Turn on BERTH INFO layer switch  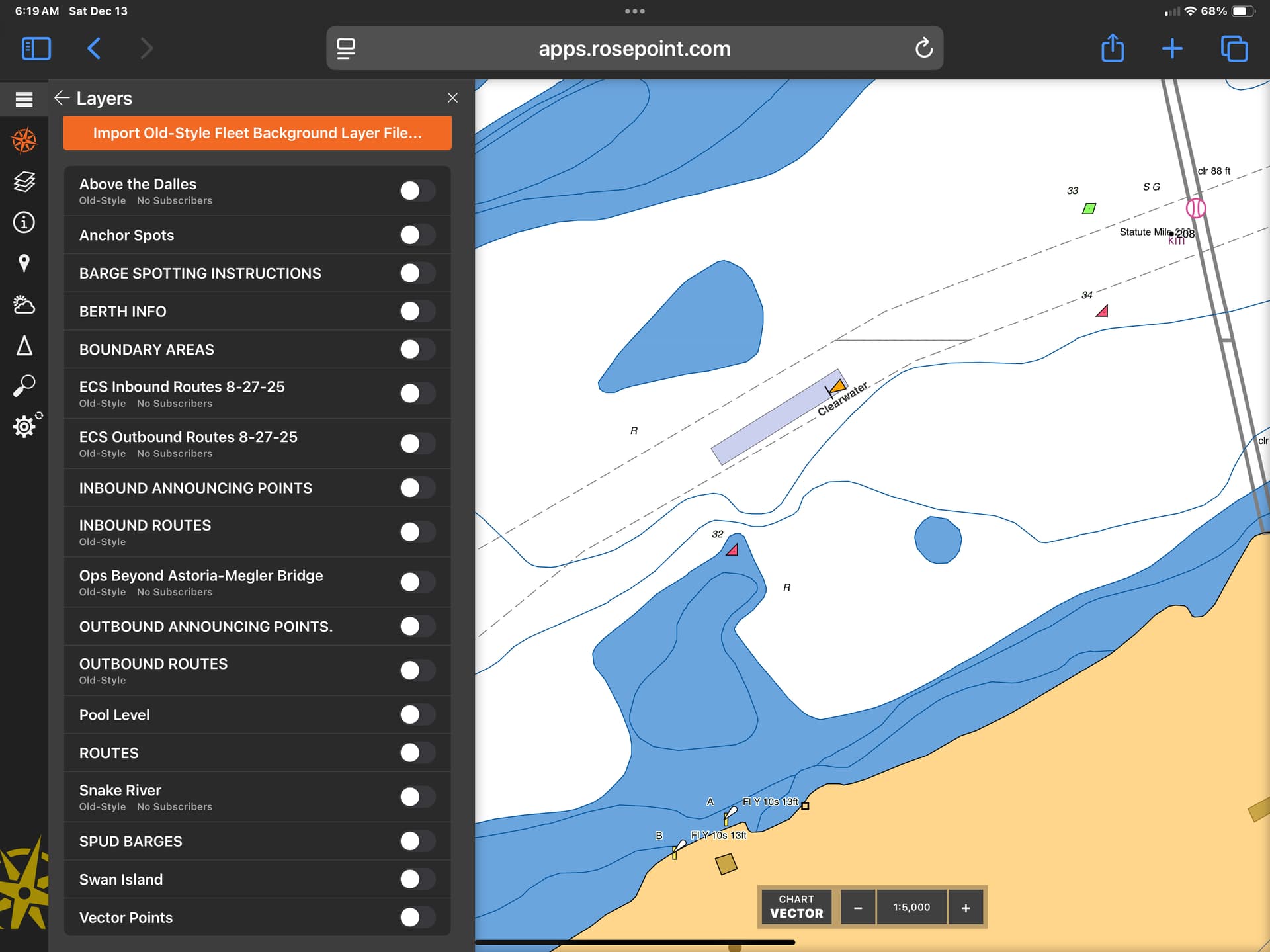[x=417, y=311]
